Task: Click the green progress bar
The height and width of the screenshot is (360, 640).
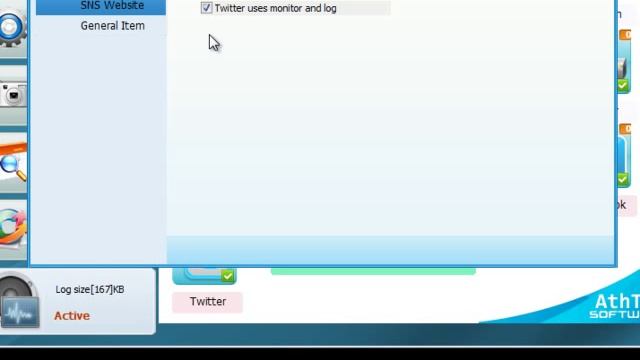Action: tap(373, 271)
